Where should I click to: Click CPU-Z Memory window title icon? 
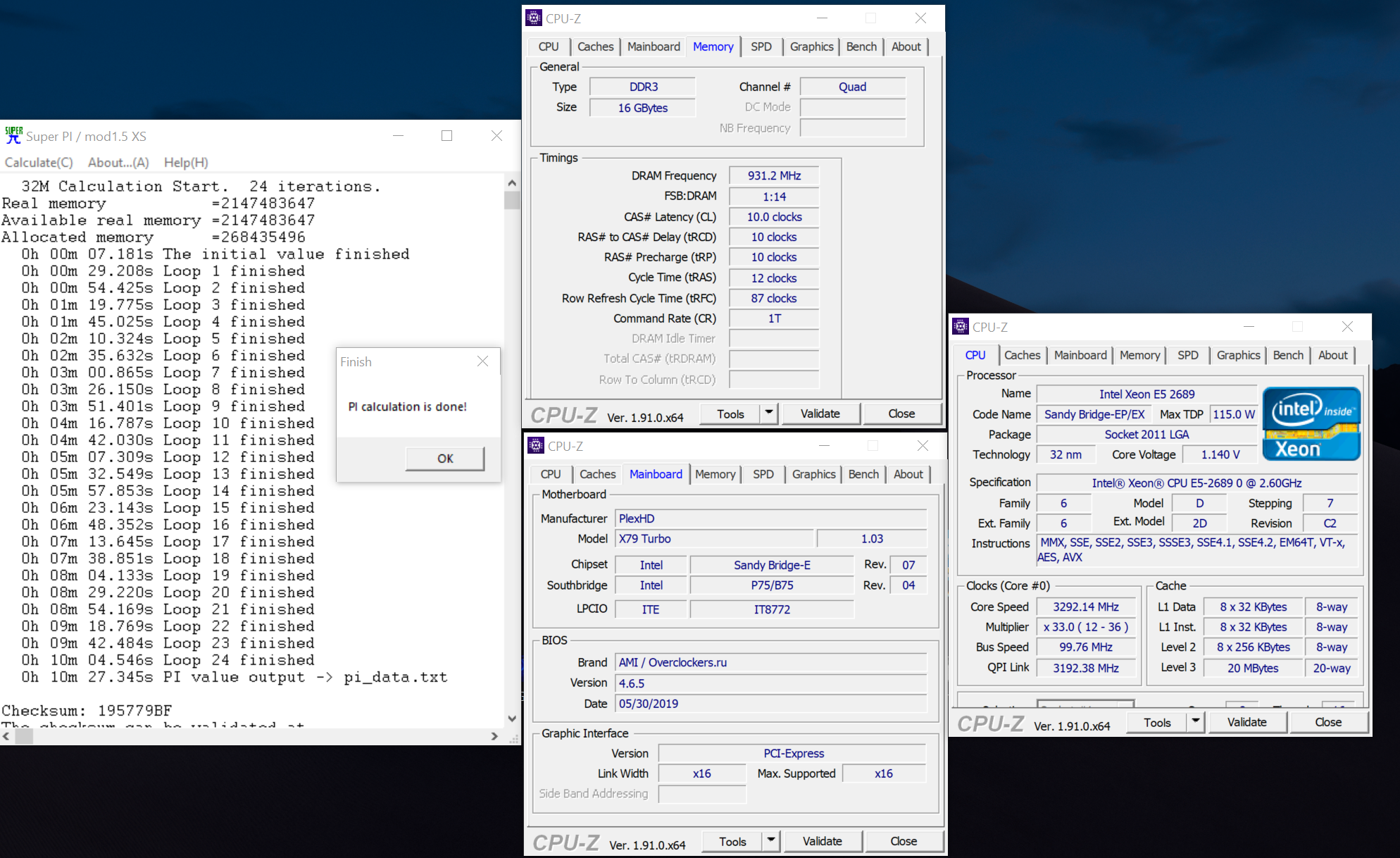click(535, 18)
